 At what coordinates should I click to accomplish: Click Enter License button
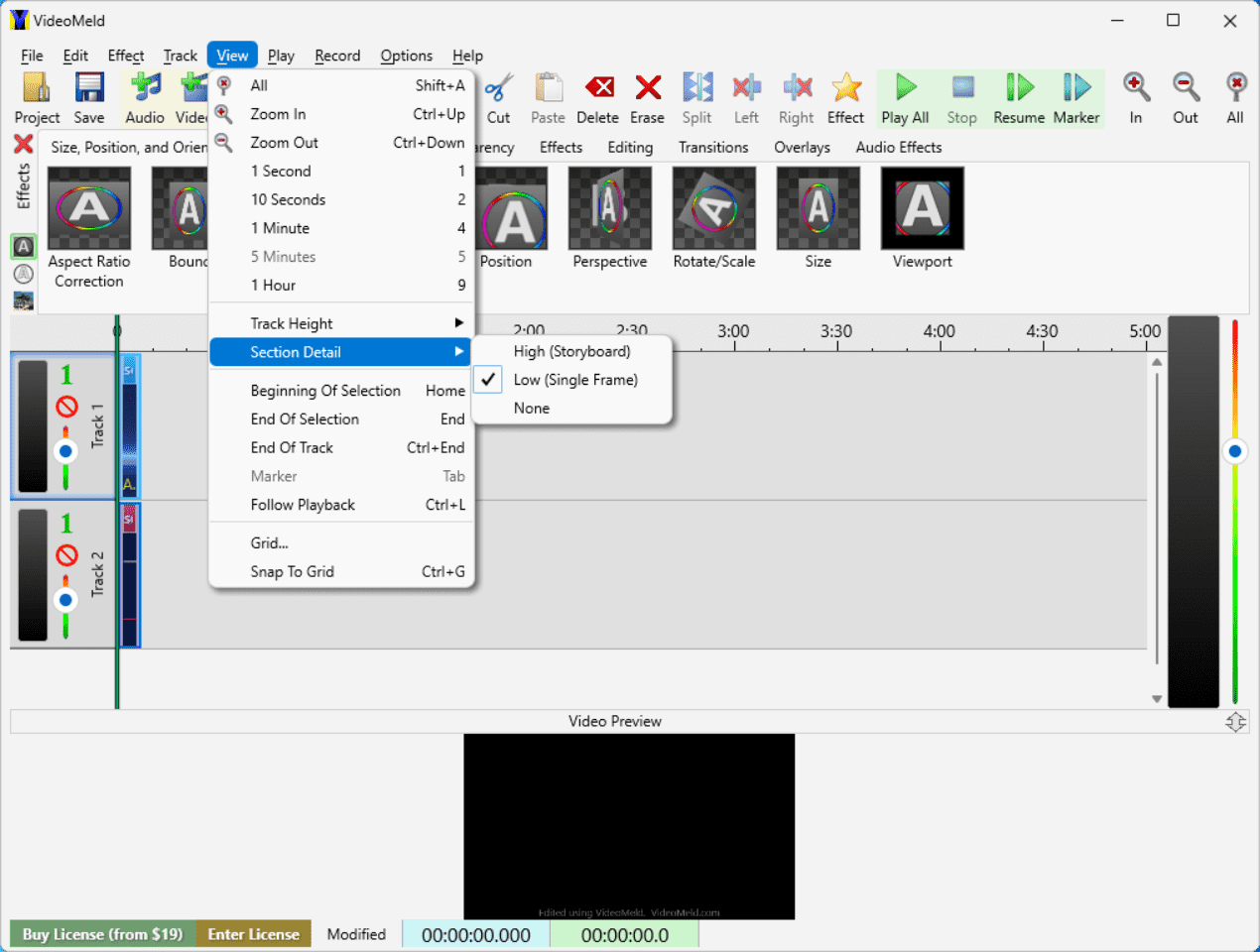253,934
